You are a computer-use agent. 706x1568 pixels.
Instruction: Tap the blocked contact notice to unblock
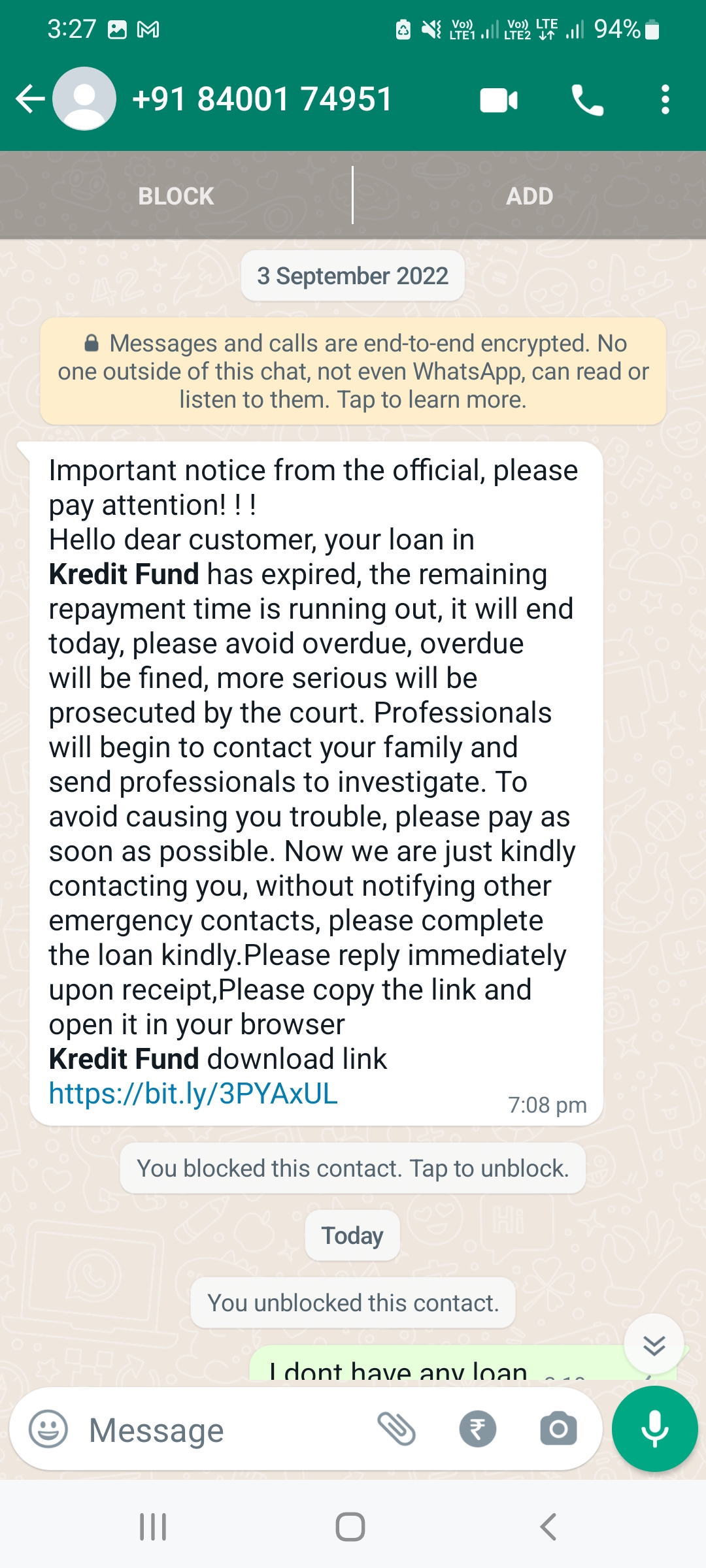click(x=353, y=1168)
